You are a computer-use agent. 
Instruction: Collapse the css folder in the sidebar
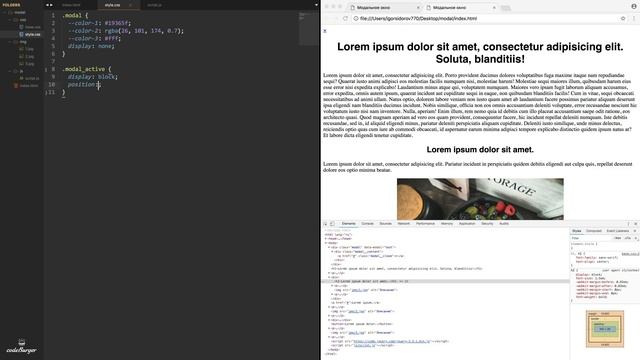10,20
